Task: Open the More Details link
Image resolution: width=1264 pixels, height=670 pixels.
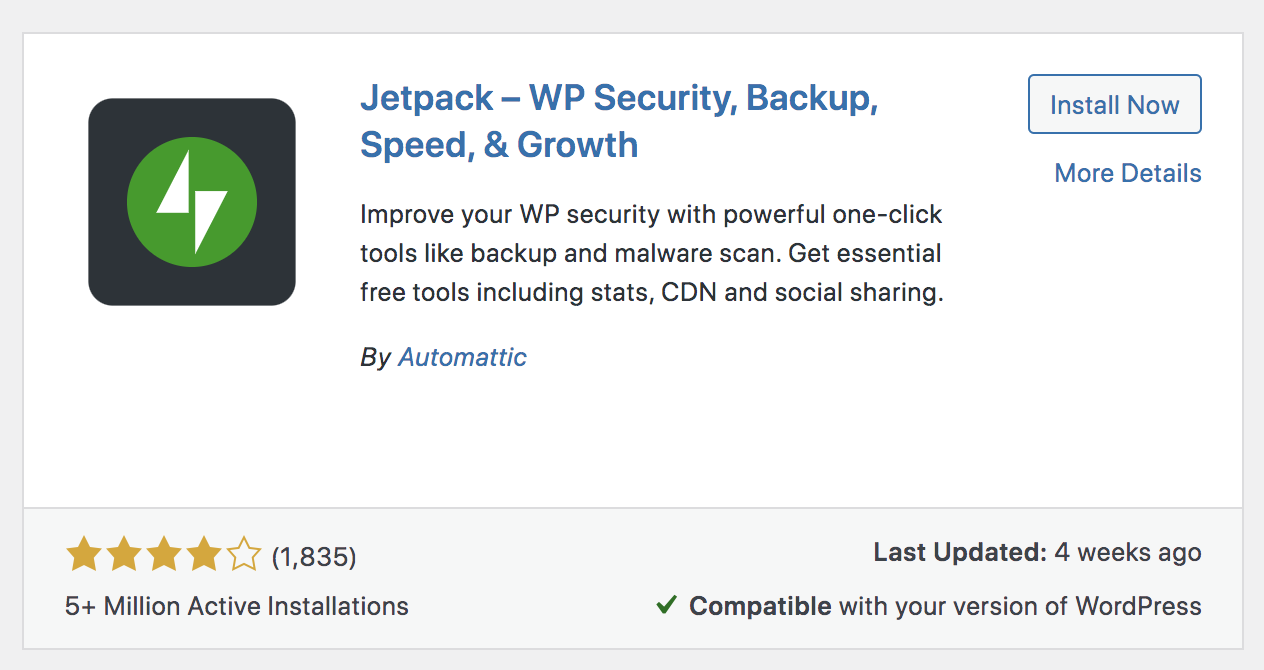Action: (x=1128, y=173)
